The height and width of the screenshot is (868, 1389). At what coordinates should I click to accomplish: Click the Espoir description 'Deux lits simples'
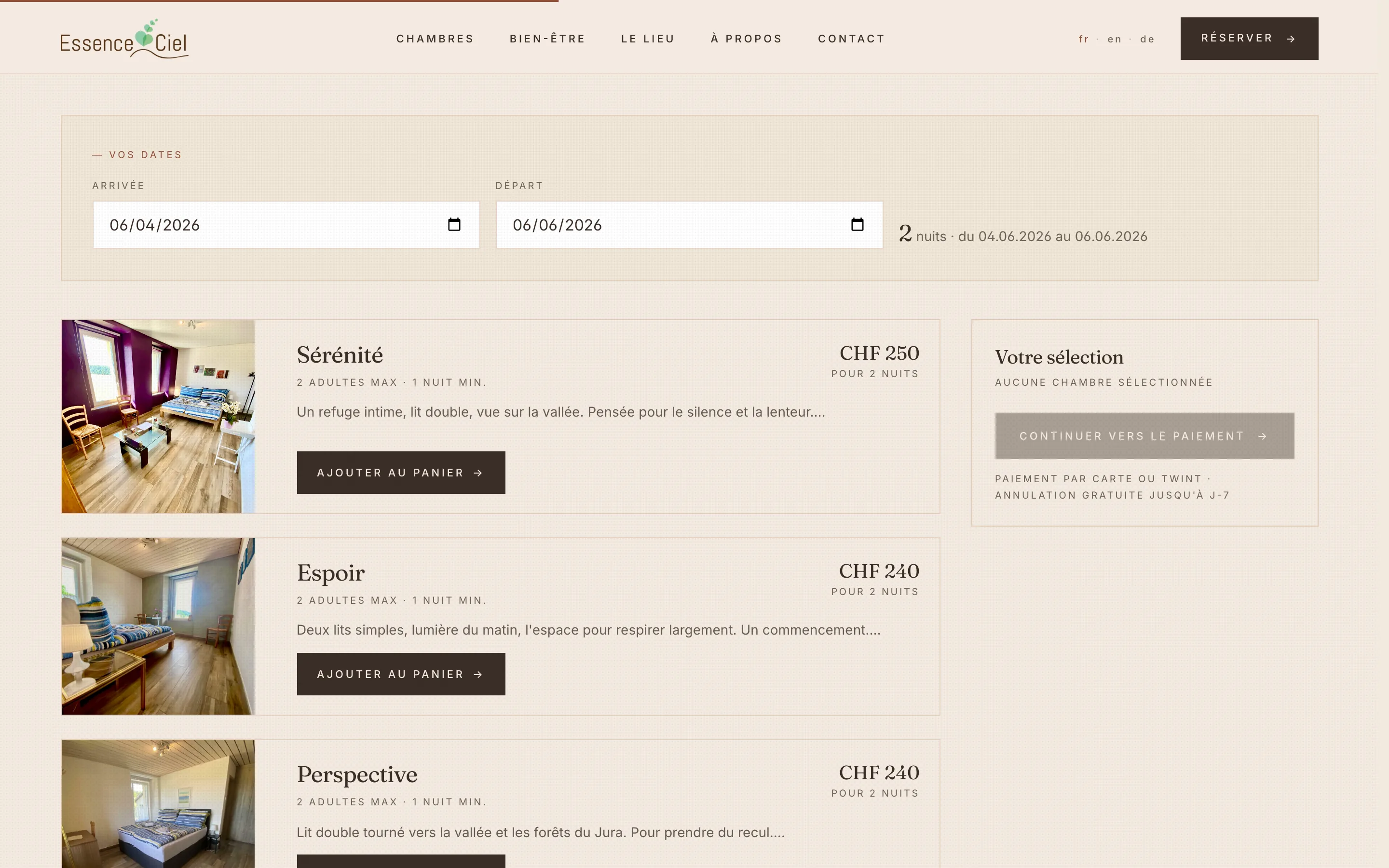tap(588, 630)
